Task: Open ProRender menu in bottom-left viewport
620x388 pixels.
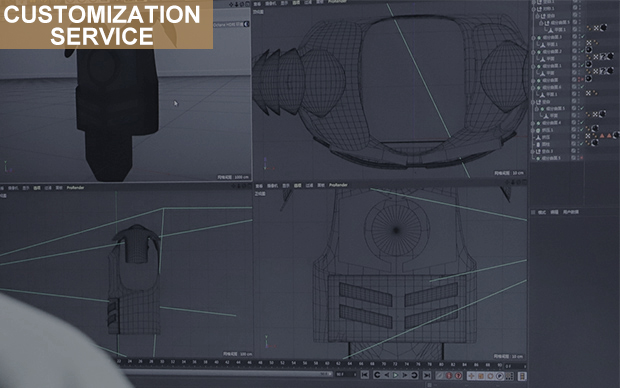Action: point(76,188)
